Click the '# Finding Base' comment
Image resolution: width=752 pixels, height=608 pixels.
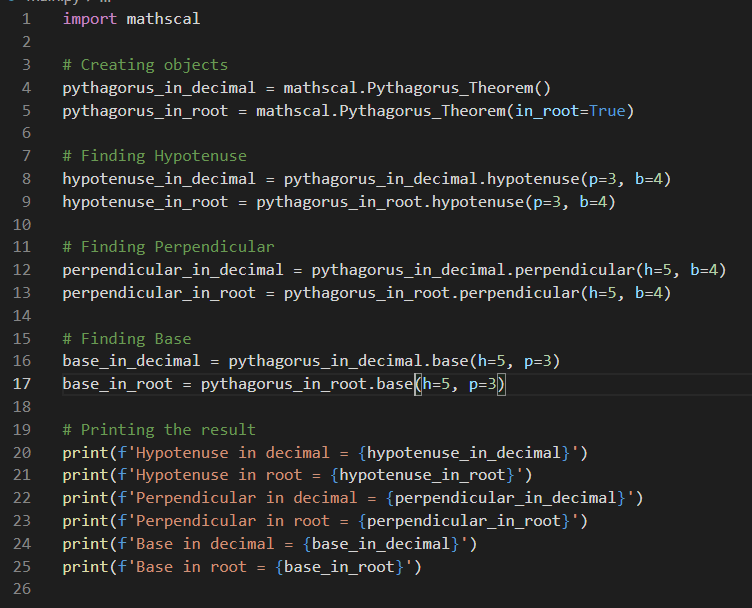pos(127,339)
